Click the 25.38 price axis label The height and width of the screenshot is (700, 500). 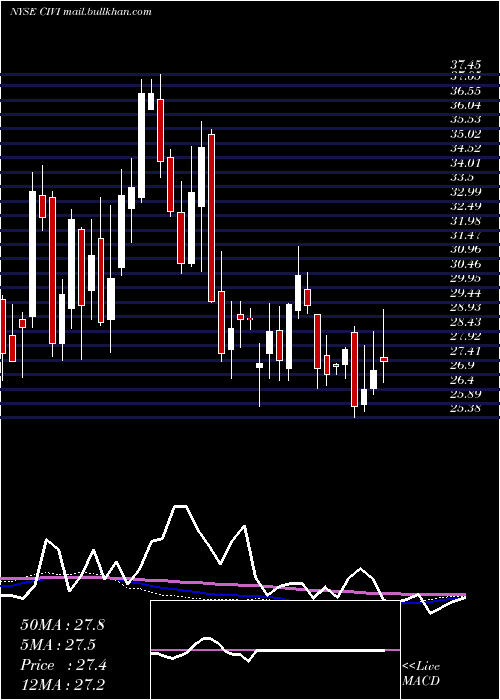(466, 408)
